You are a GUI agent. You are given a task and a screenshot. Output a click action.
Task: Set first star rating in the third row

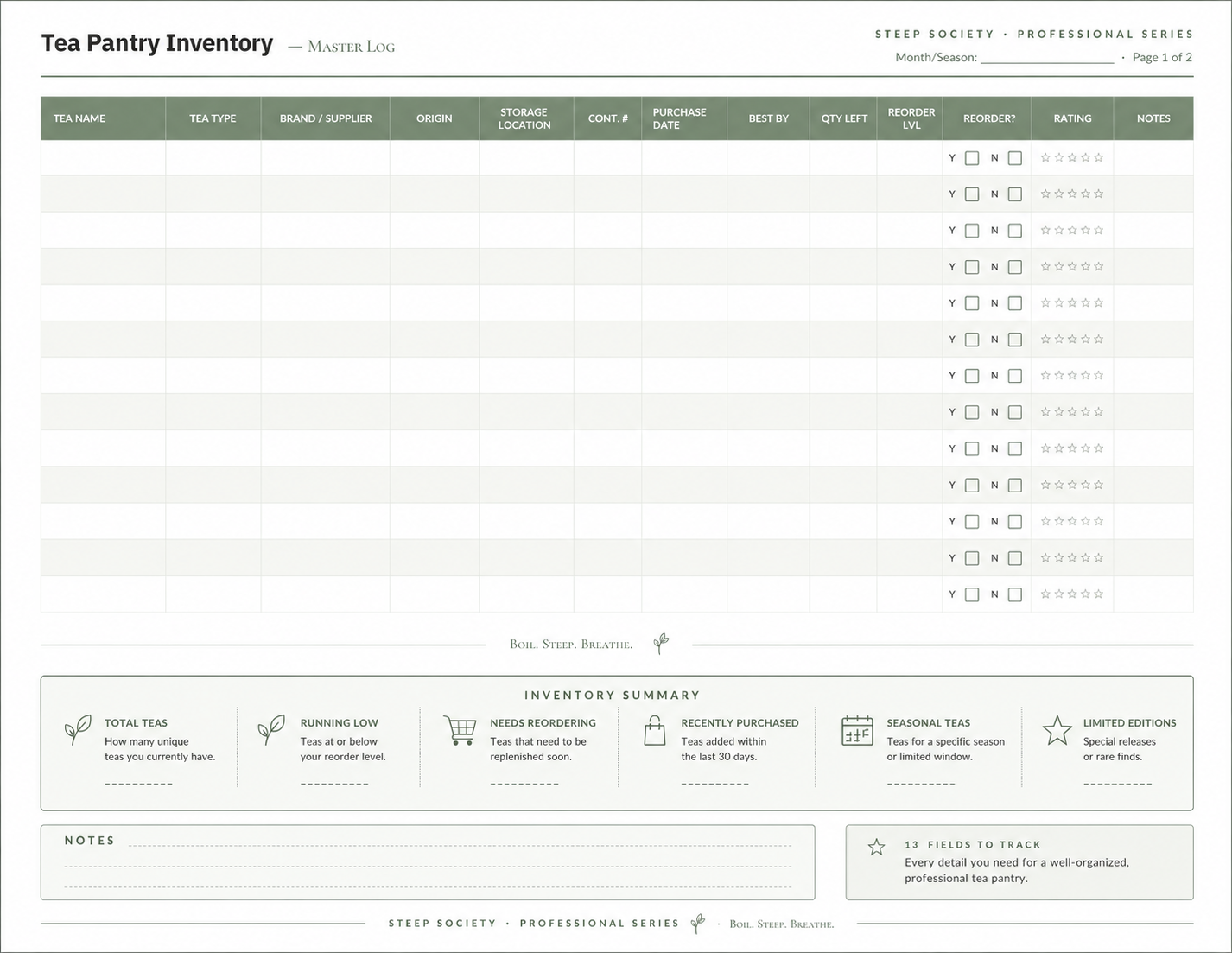click(1045, 230)
